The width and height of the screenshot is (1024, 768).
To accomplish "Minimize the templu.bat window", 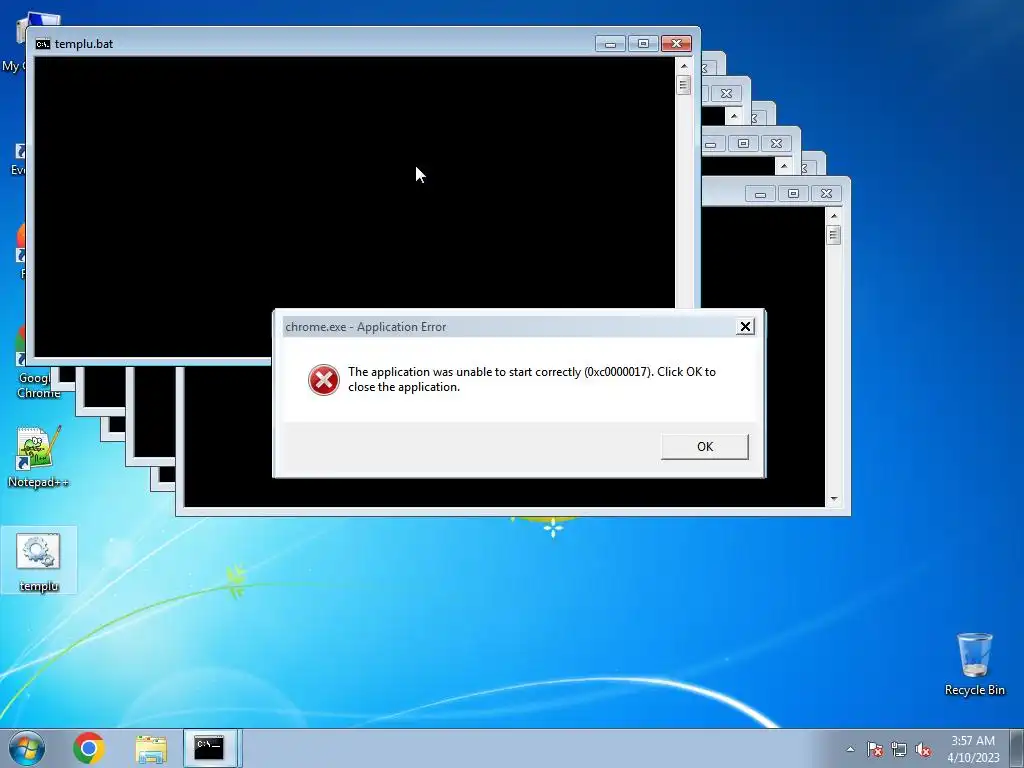I will point(610,44).
